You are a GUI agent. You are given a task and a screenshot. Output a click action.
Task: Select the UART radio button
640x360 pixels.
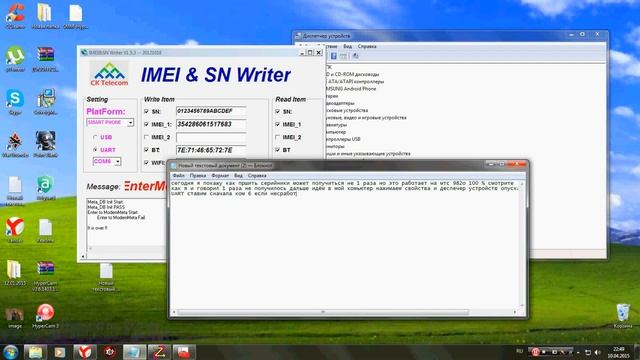(x=95, y=150)
